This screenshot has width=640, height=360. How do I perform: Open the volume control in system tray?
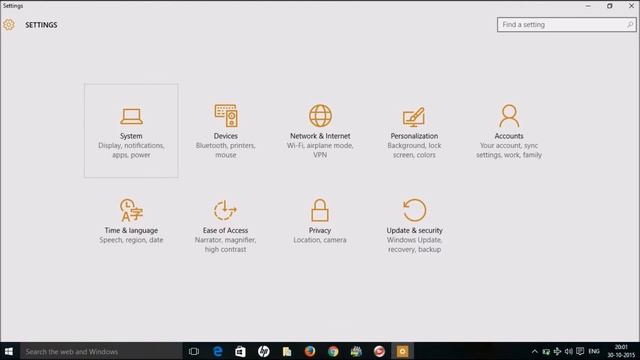[569, 351]
